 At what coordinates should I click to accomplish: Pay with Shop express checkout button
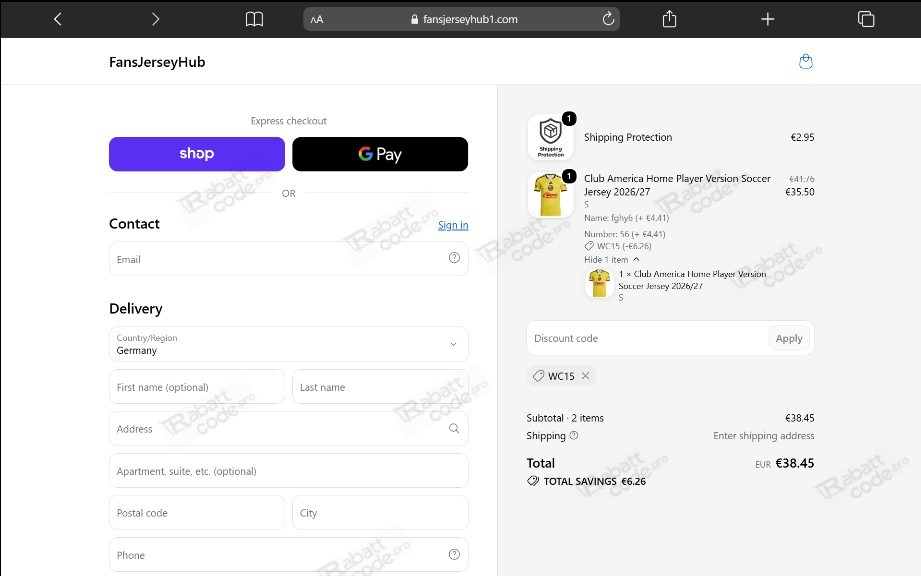pyautogui.click(x=197, y=154)
